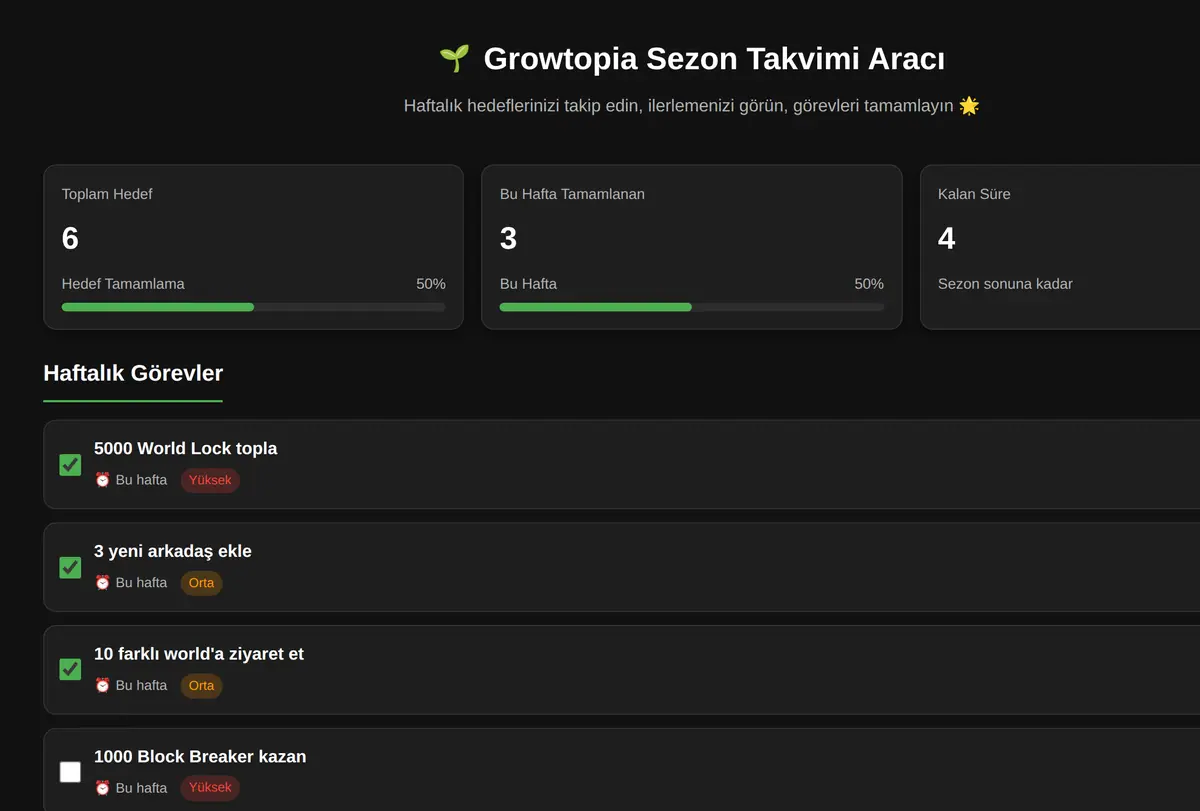Click the 5000 World Lock topla task title
Screen dimensions: 1200x811
(186, 449)
